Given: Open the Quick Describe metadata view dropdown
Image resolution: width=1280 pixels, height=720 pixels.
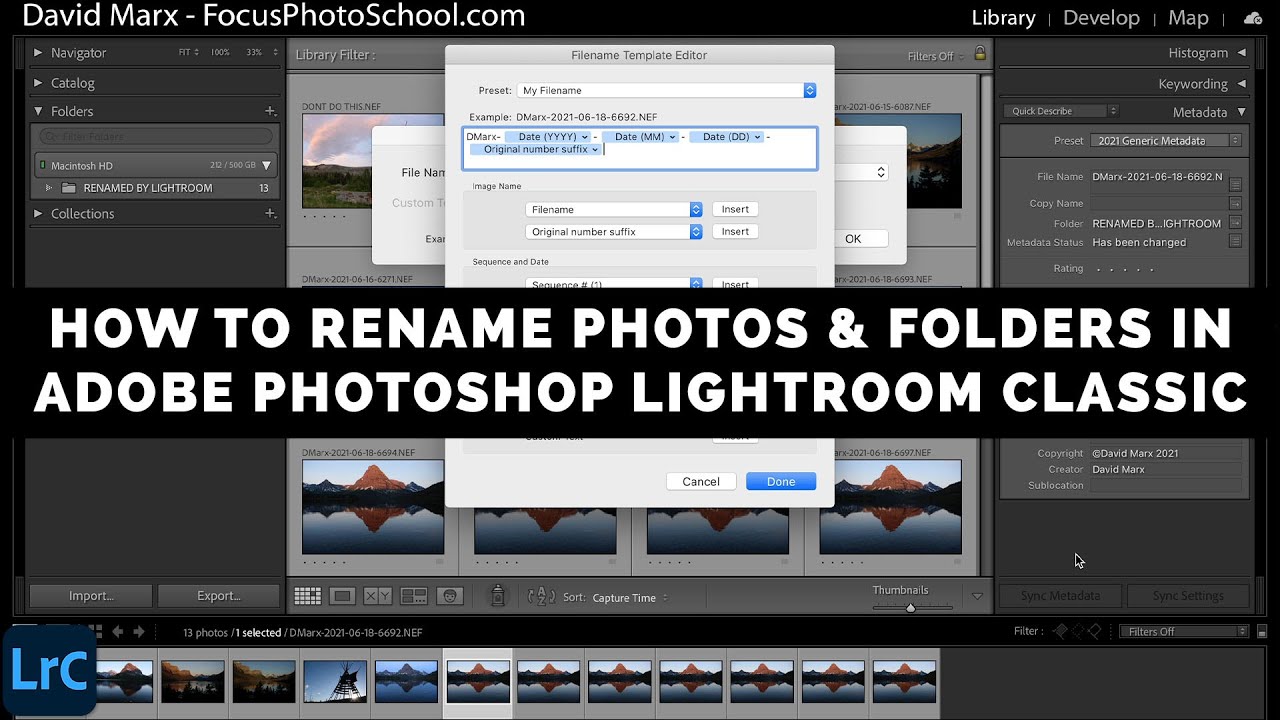Looking at the screenshot, I should pos(1061,111).
